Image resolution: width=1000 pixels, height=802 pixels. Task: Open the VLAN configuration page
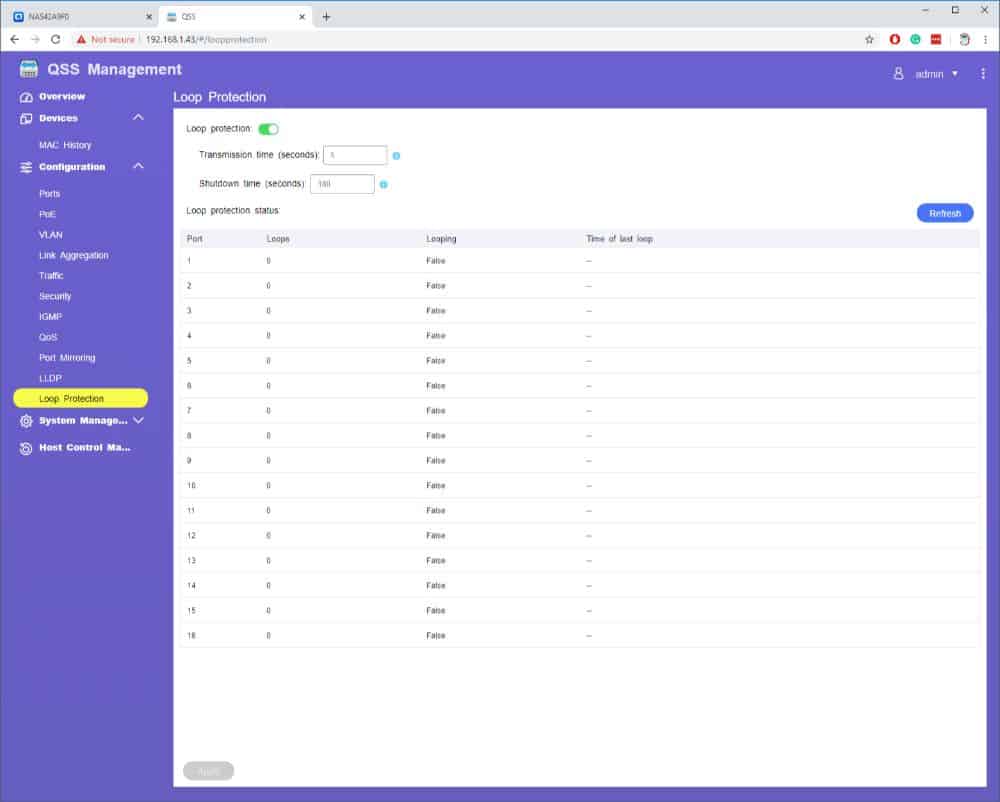coord(51,235)
